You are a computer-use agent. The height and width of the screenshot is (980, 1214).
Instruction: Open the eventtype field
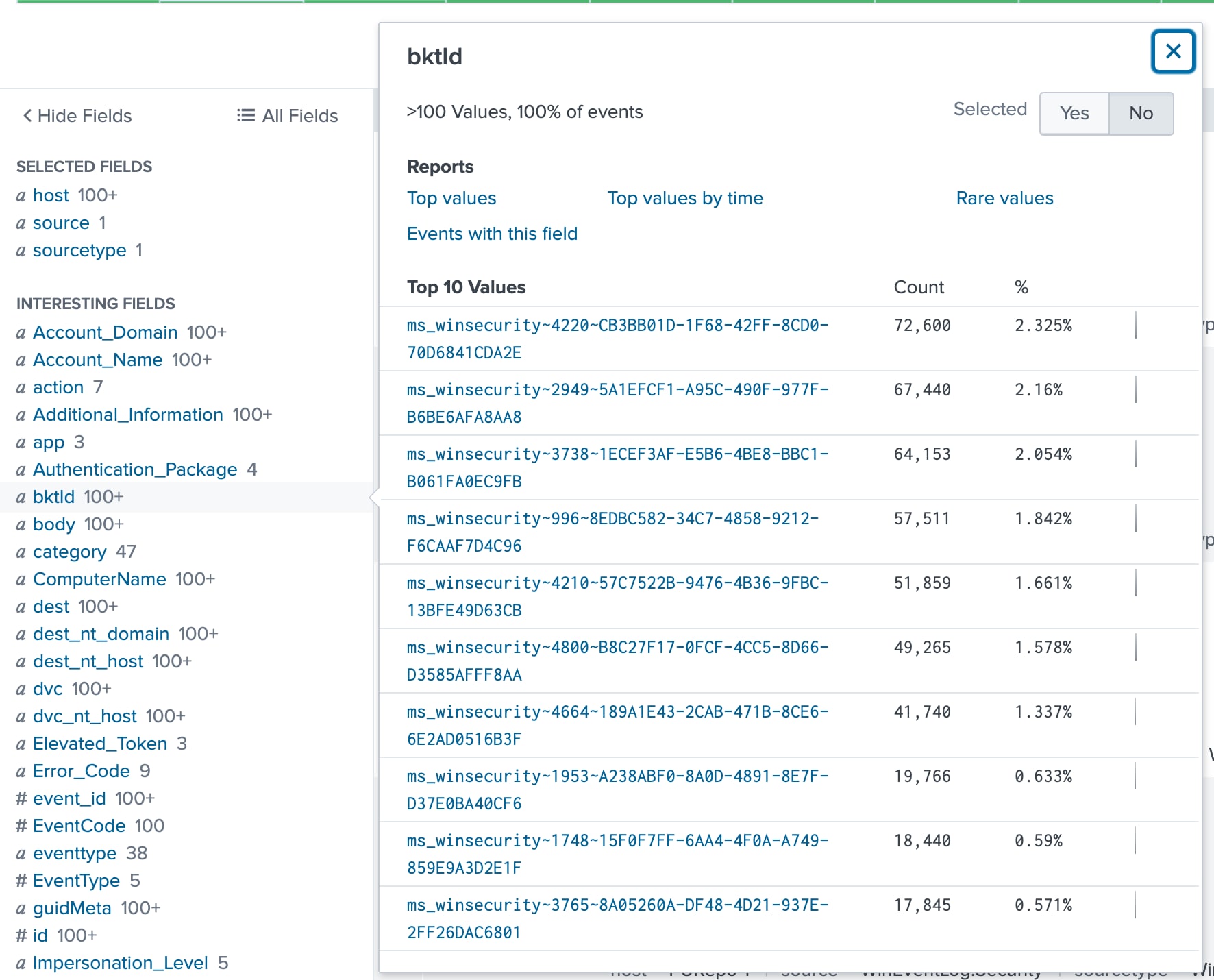[75, 853]
